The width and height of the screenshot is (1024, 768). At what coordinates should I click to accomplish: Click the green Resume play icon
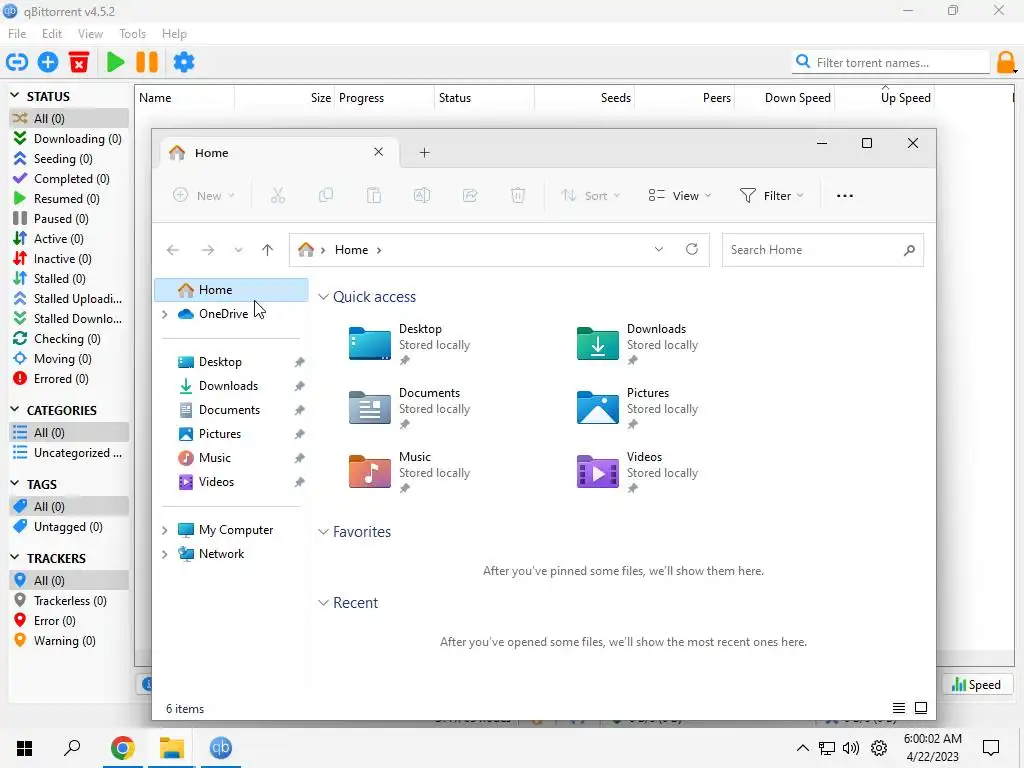116,63
